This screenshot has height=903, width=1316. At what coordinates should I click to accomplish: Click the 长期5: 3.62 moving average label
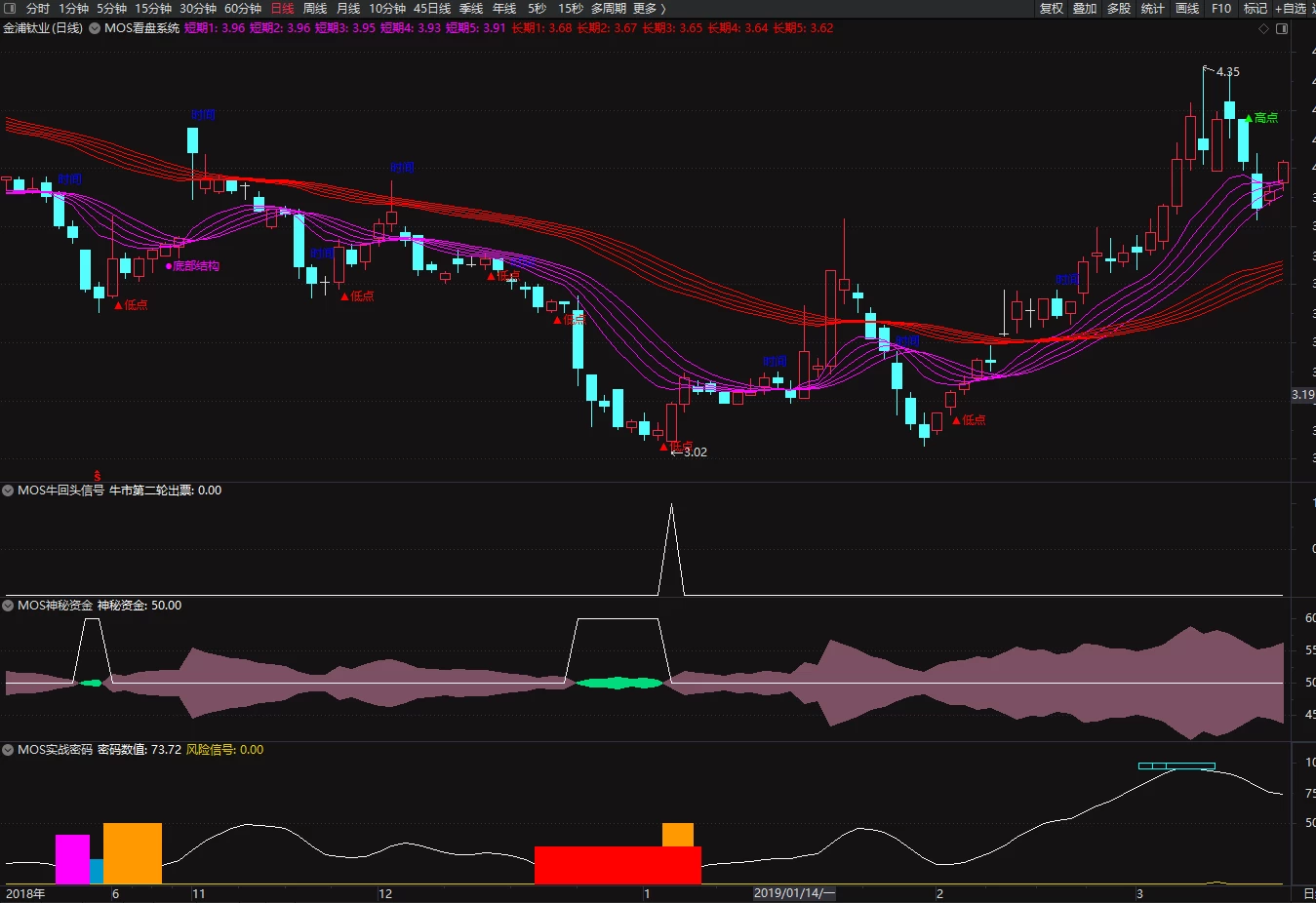point(803,28)
